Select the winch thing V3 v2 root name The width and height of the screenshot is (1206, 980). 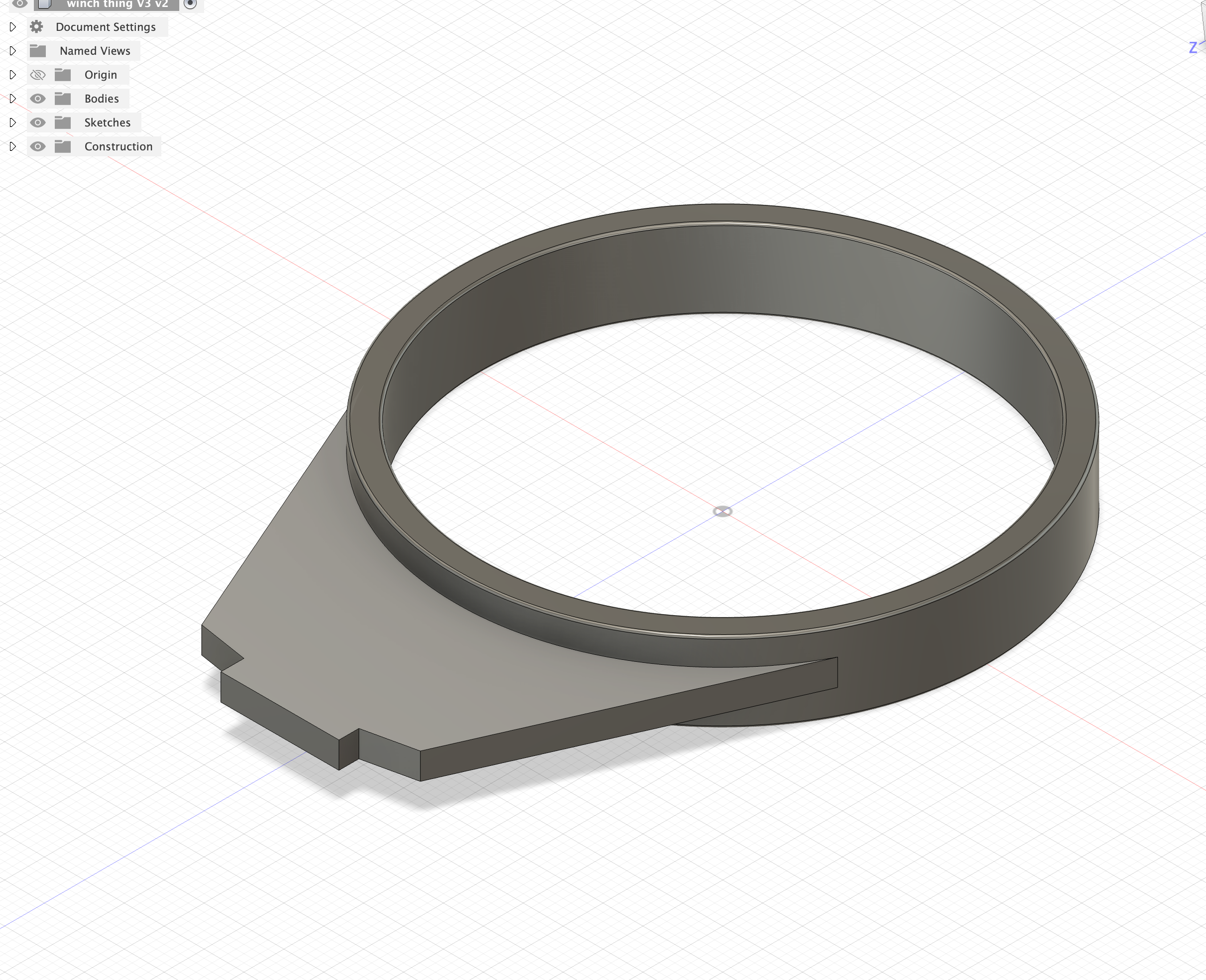tap(118, 4)
